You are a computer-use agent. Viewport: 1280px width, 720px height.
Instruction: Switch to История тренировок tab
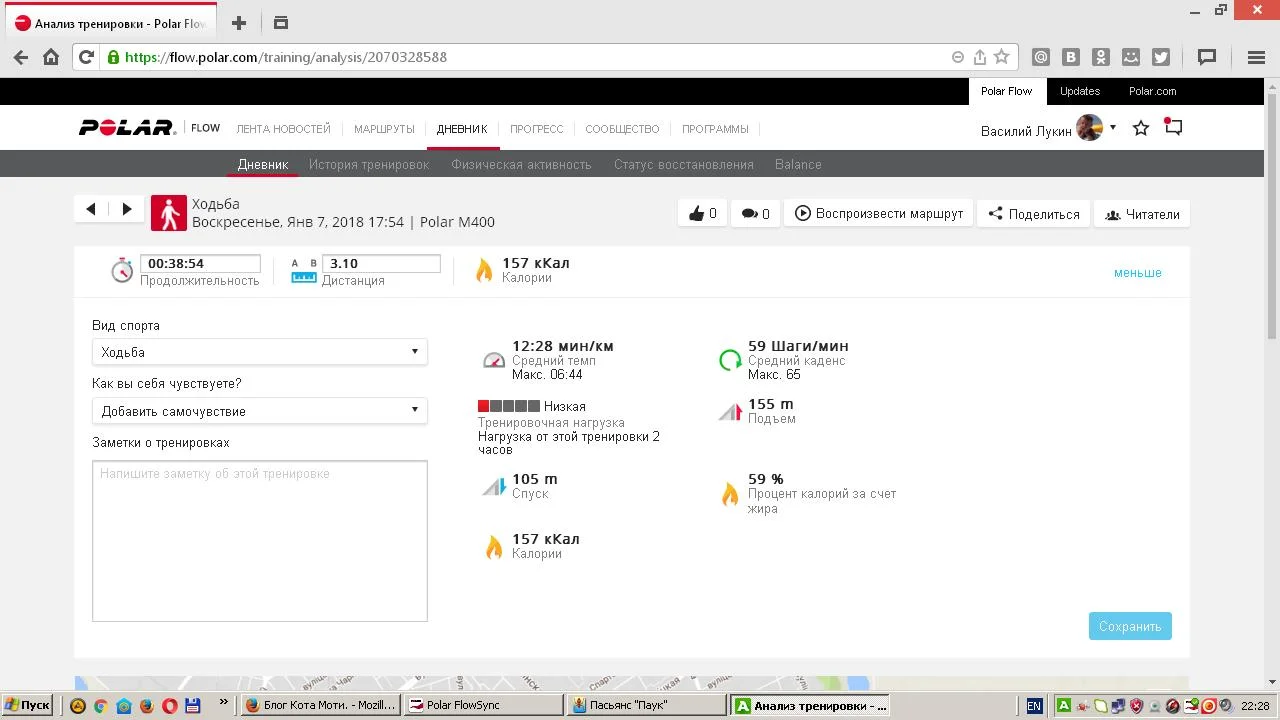pos(369,164)
